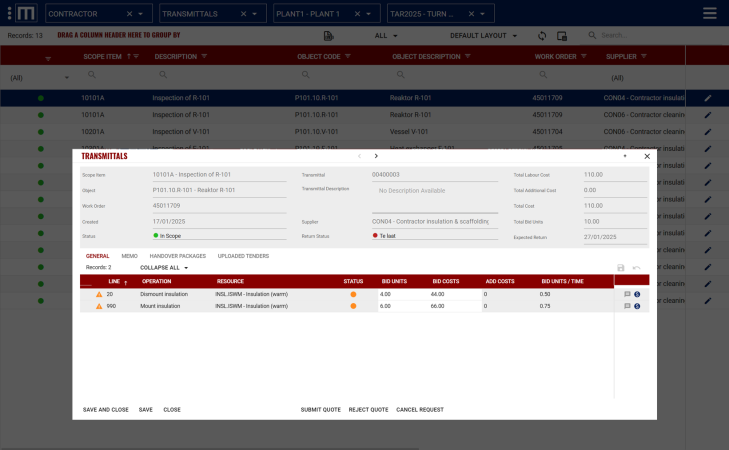Image resolution: width=729 pixels, height=450 pixels.
Task: Click the refresh icon in grid toolbar
Action: [542, 35]
